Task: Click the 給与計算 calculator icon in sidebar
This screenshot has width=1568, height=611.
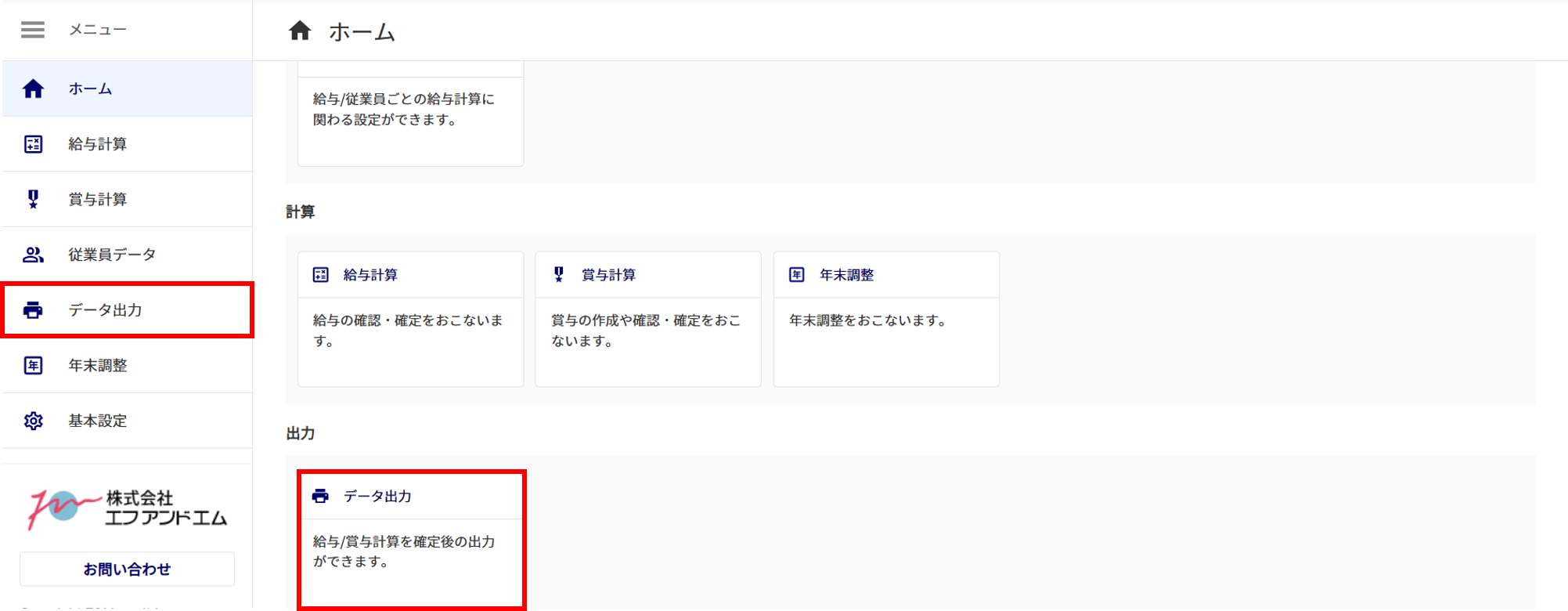Action: click(33, 144)
